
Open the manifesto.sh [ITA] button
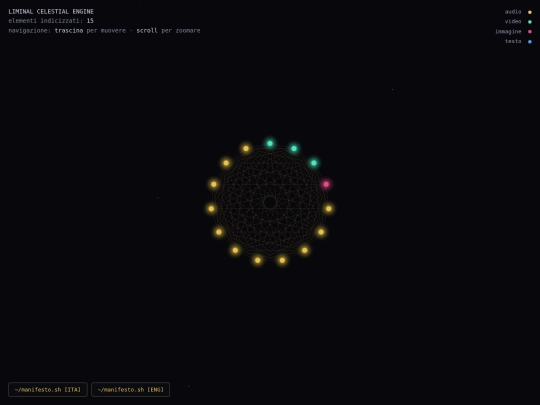tap(48, 390)
